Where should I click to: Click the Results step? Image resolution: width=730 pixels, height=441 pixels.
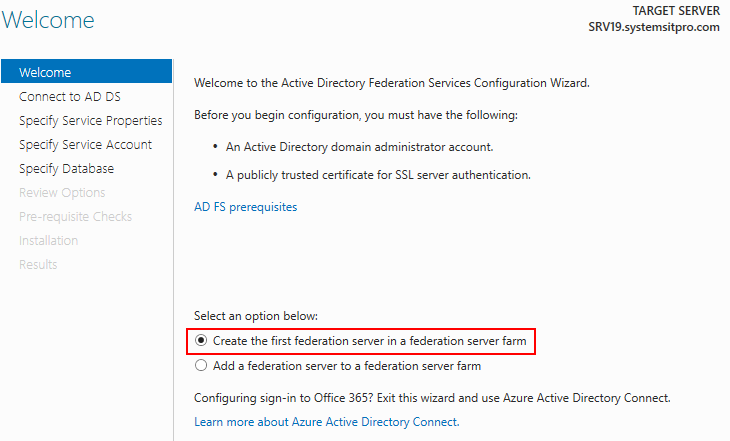(38, 264)
